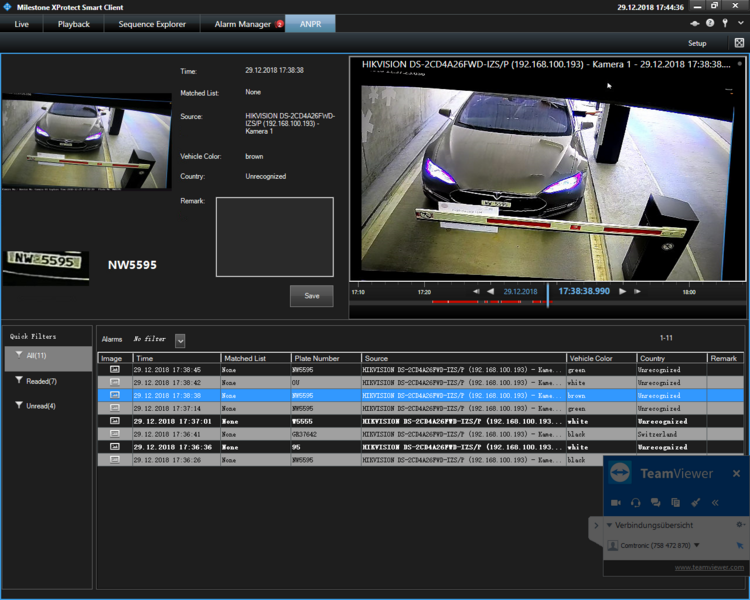Click image icon of 17:38:45 row
Screen dimensions: 750x600
(x=115, y=369)
